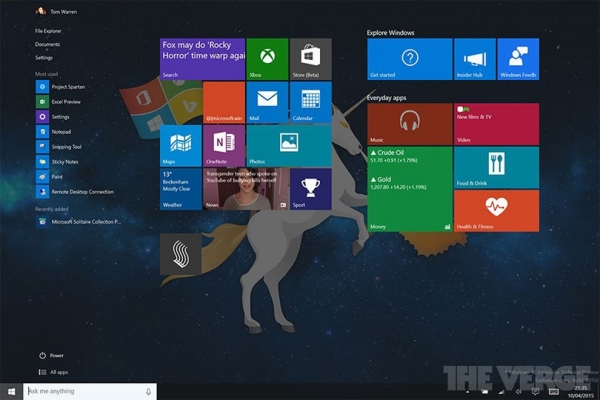Click the Windows Start button

coord(11,391)
